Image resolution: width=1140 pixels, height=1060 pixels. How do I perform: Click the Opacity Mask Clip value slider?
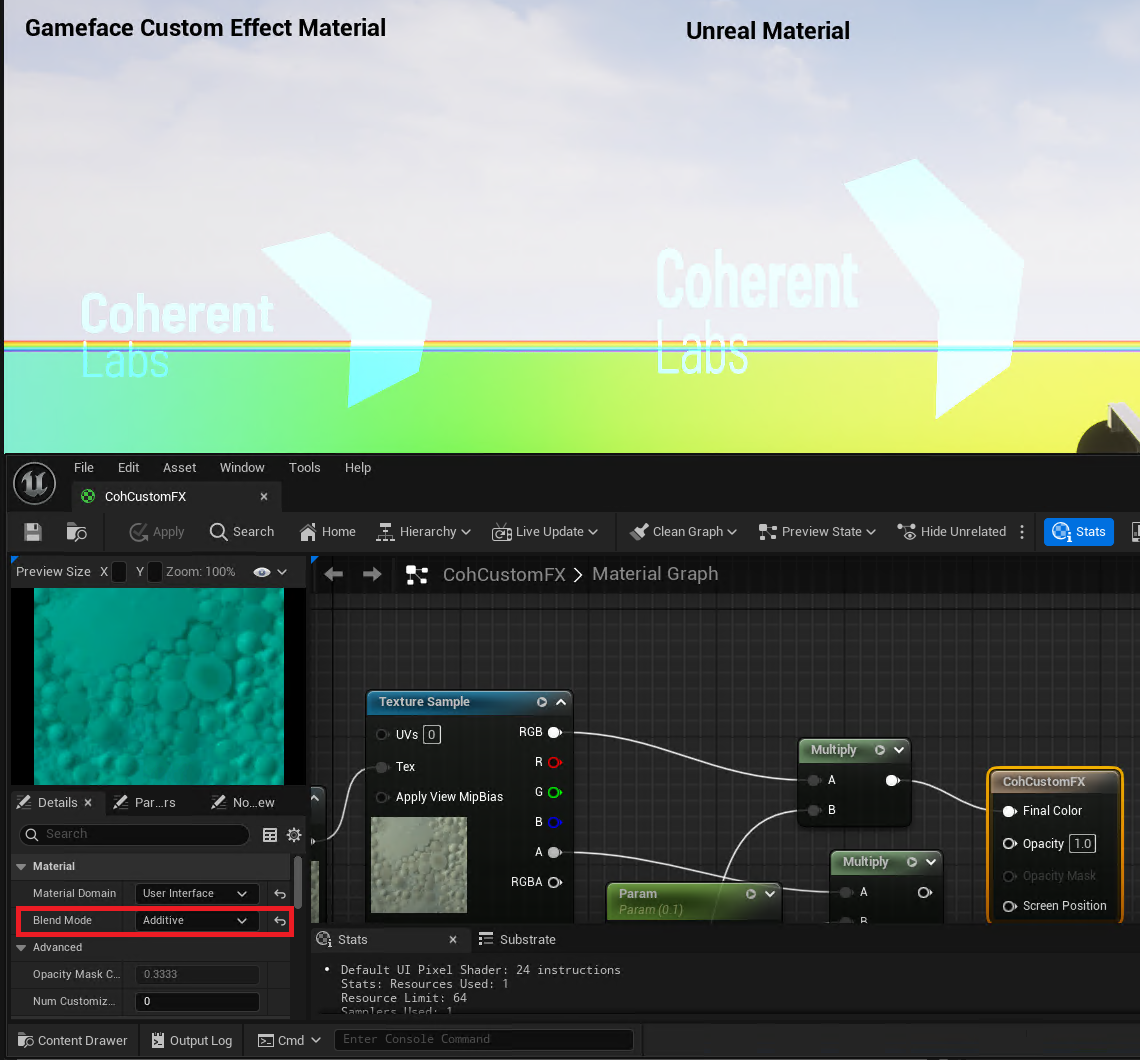196,974
